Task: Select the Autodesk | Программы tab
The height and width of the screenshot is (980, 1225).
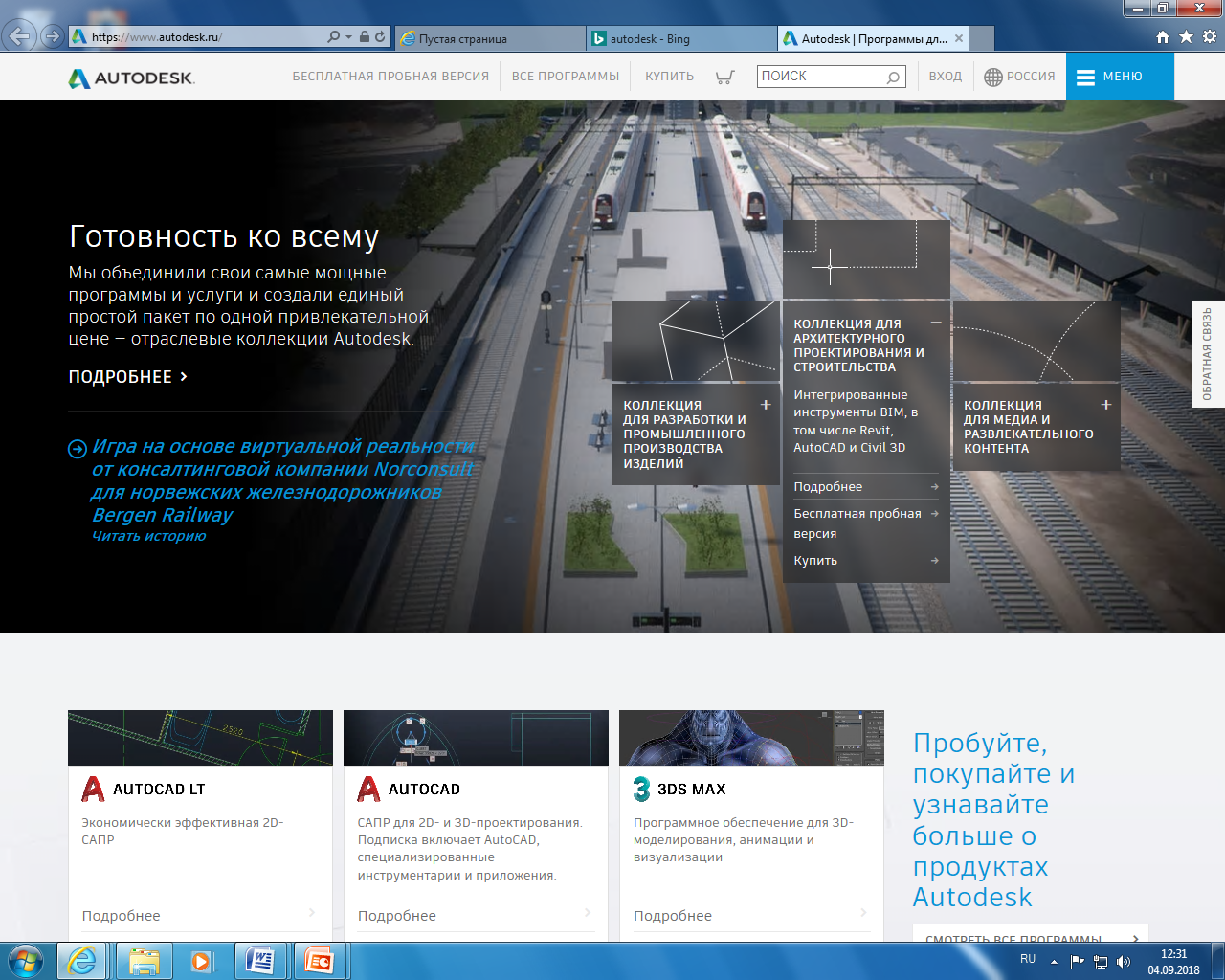Action: coord(873,38)
